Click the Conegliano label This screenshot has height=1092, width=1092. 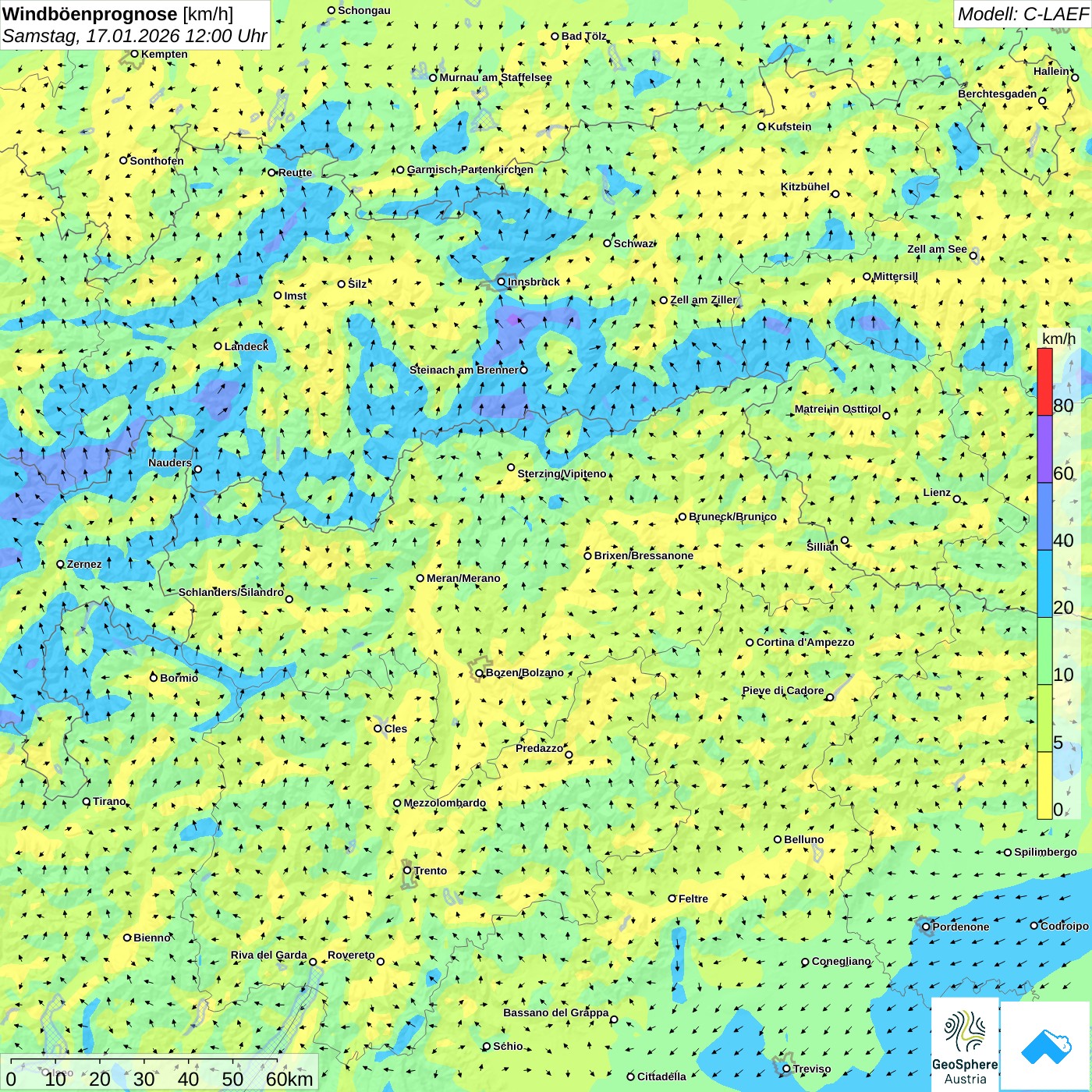click(842, 961)
